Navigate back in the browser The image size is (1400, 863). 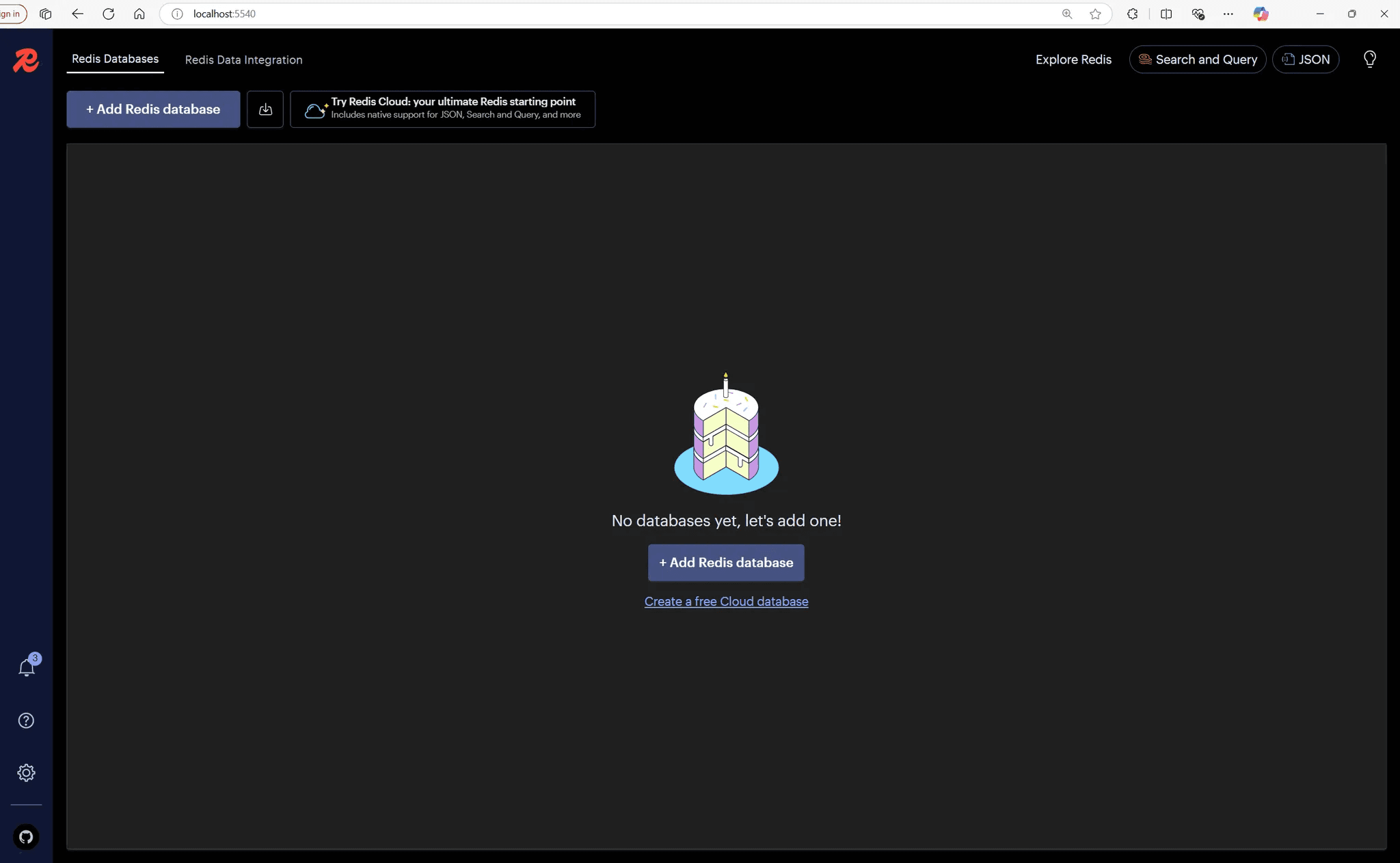(77, 14)
